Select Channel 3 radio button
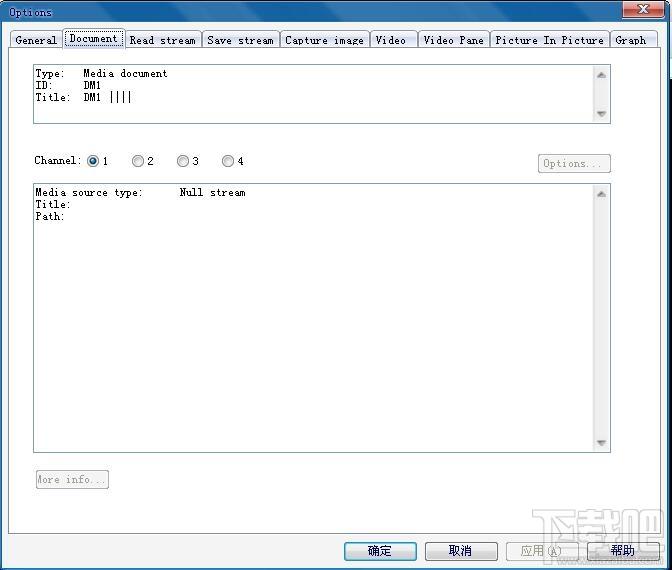Image resolution: width=672 pixels, height=570 pixels. tap(183, 161)
